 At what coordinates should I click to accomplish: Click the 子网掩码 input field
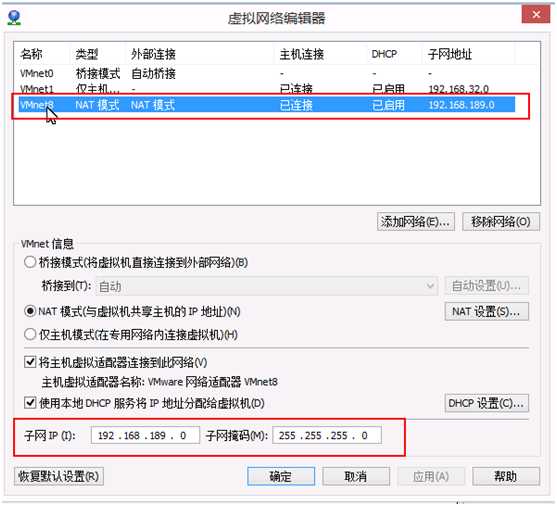click(x=327, y=435)
